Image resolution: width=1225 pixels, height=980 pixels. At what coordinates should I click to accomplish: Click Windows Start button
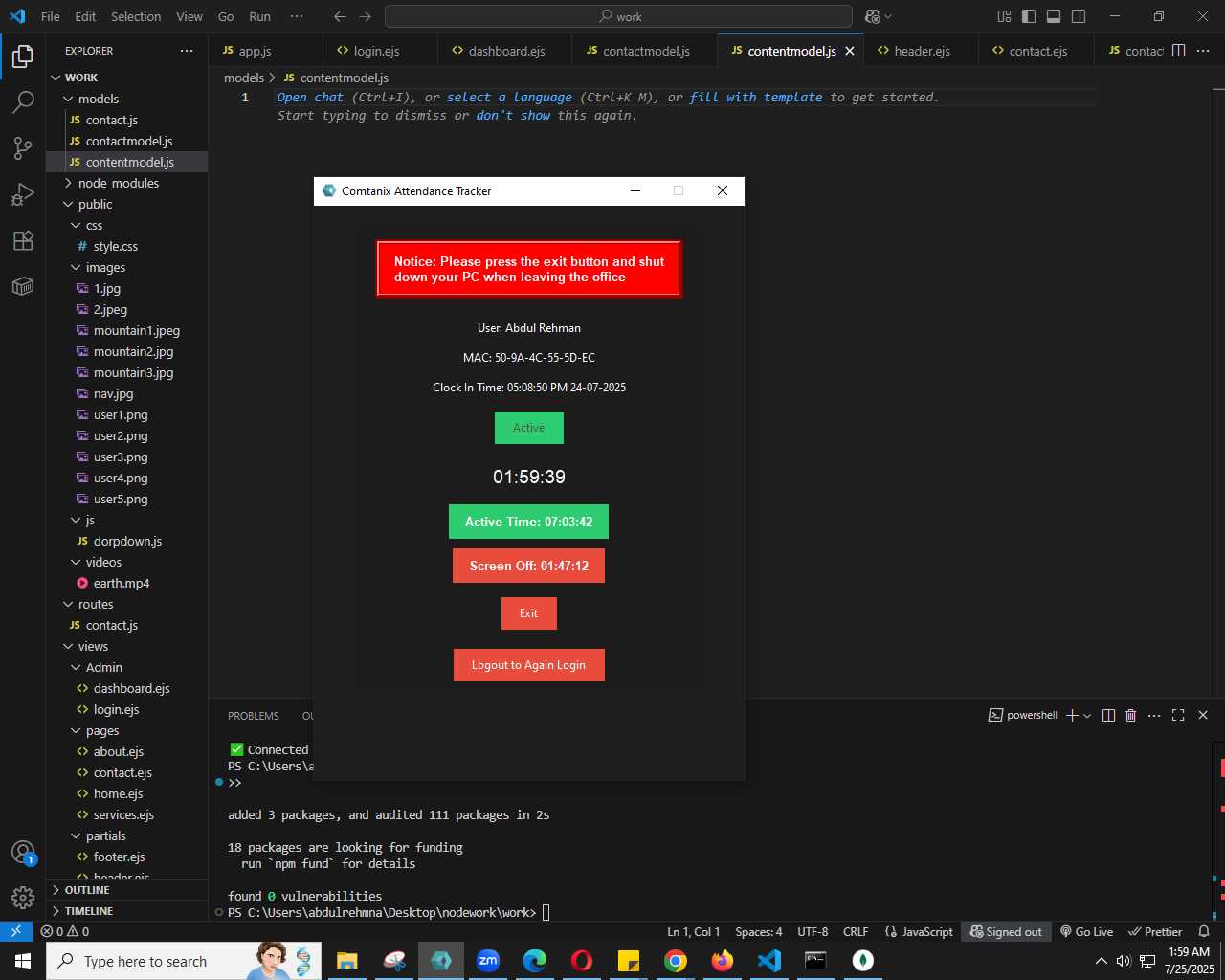coord(23,961)
